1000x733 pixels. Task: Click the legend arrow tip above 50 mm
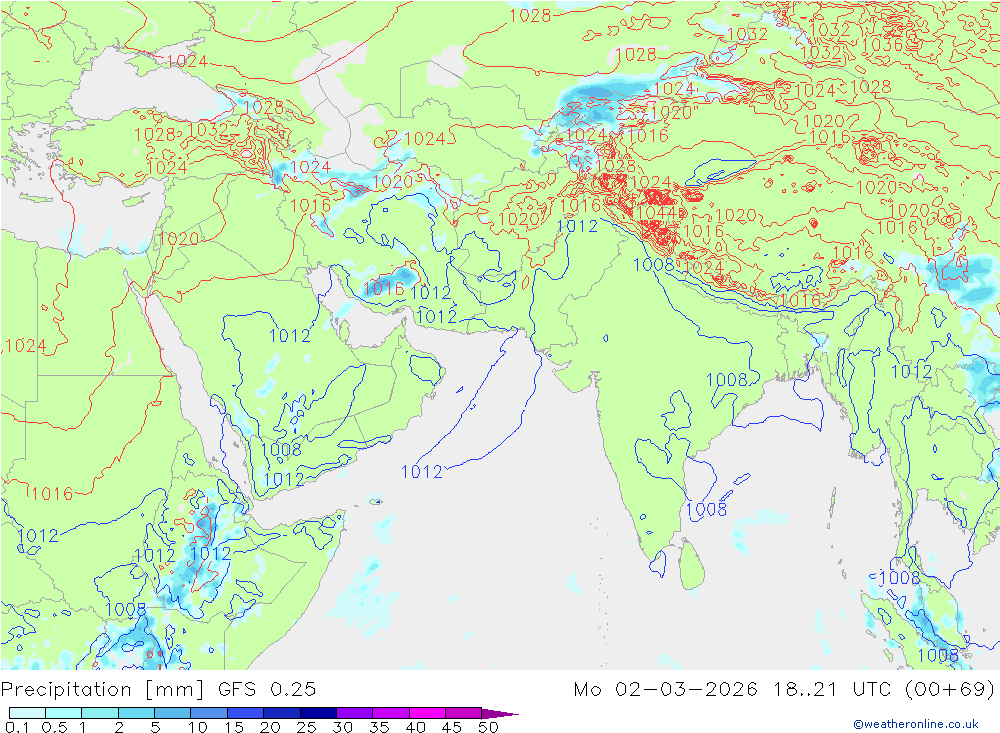point(500,713)
